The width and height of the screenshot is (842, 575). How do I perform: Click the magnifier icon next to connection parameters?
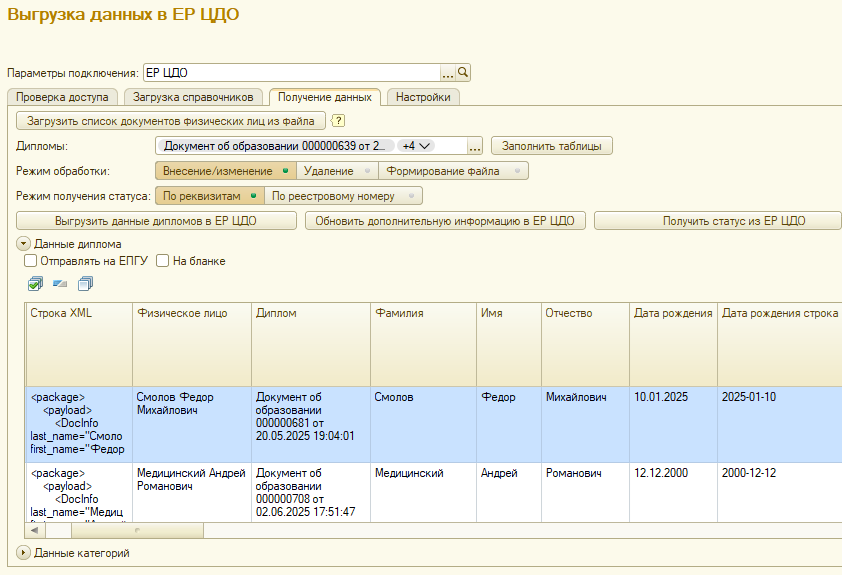click(x=463, y=73)
